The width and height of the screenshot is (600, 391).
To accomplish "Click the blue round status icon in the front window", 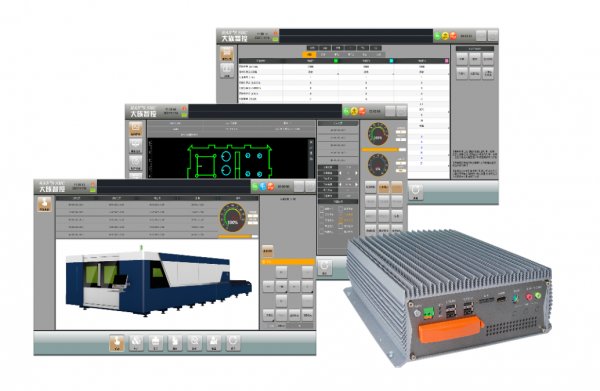I will click(263, 186).
